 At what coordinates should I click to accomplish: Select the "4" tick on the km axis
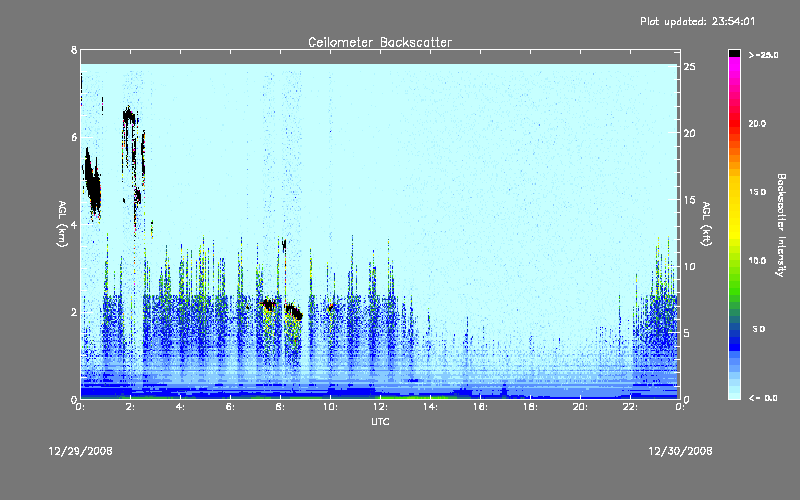74,224
